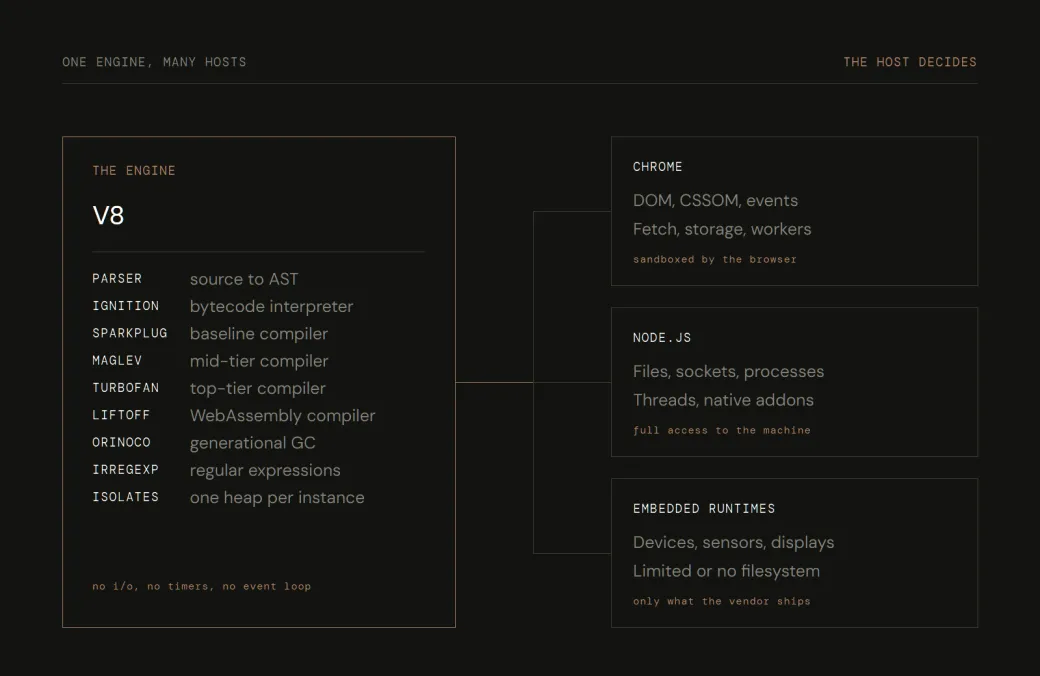Click 'only what the vendor ships' caption
Screen dimensions: 1040x676
(x=722, y=601)
